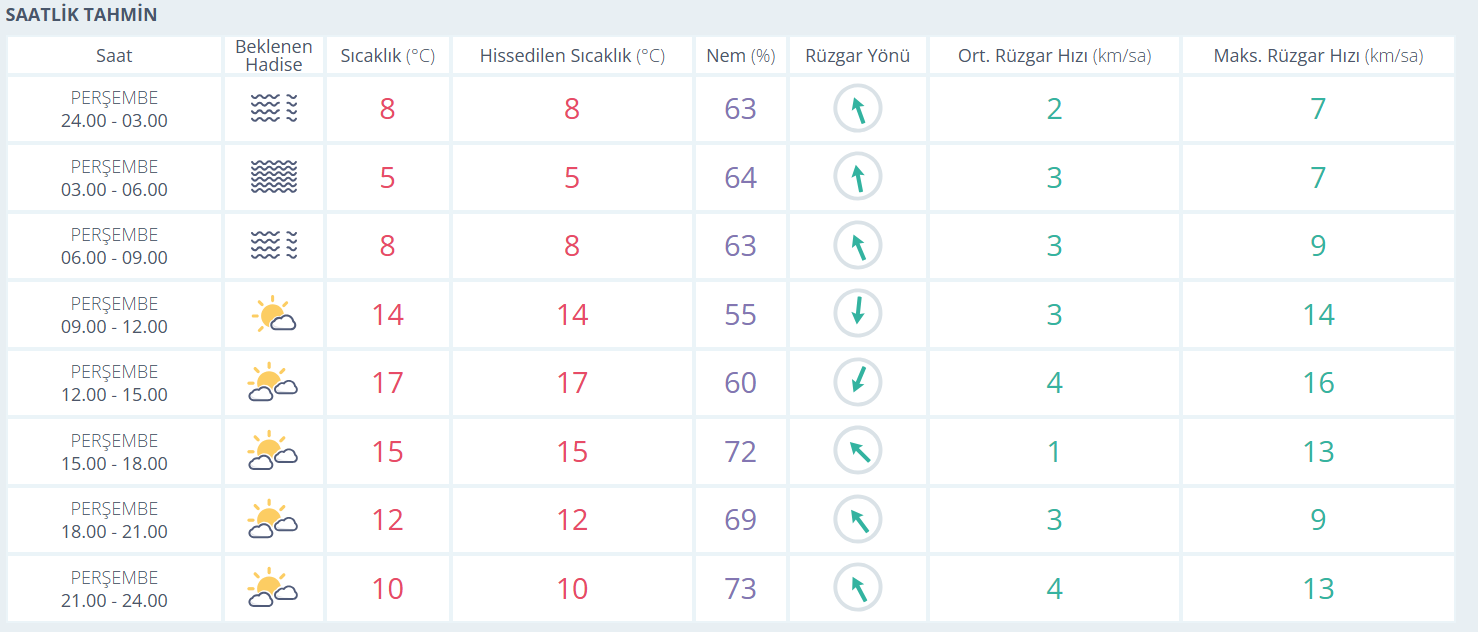Click the SAATLİK TAHMİN heading

(81, 15)
